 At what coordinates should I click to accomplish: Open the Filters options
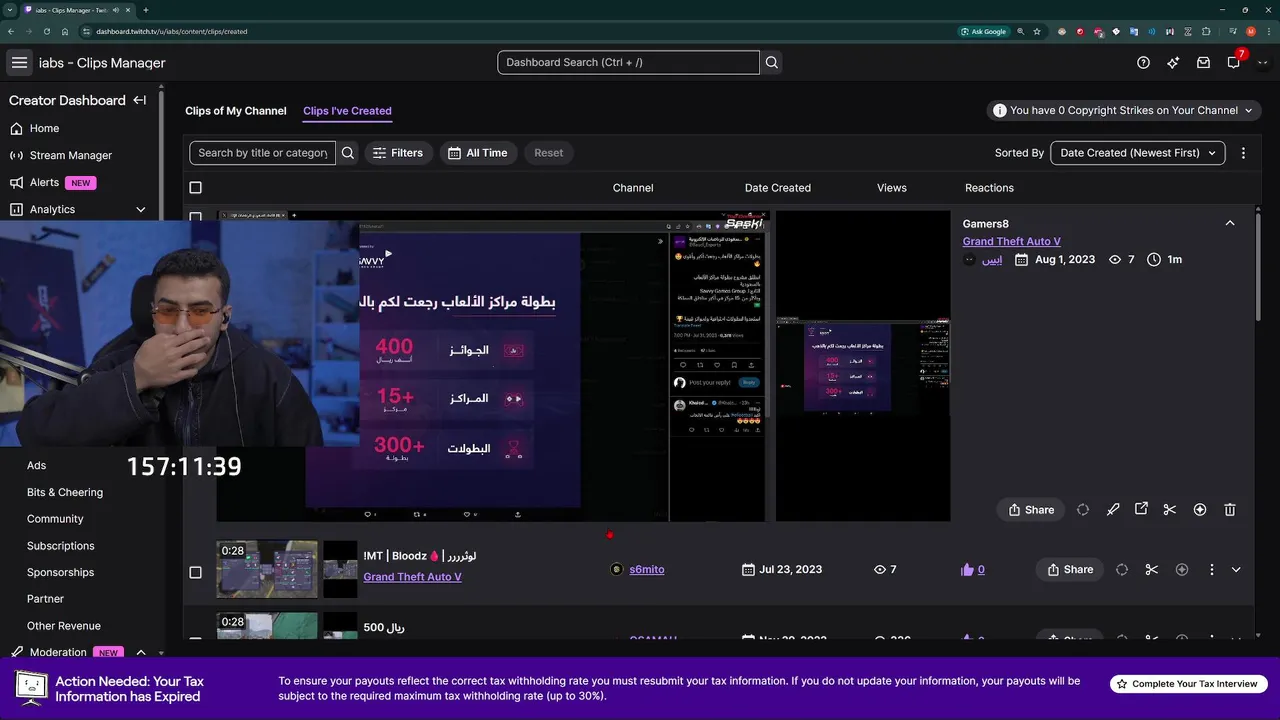pyautogui.click(x=398, y=153)
